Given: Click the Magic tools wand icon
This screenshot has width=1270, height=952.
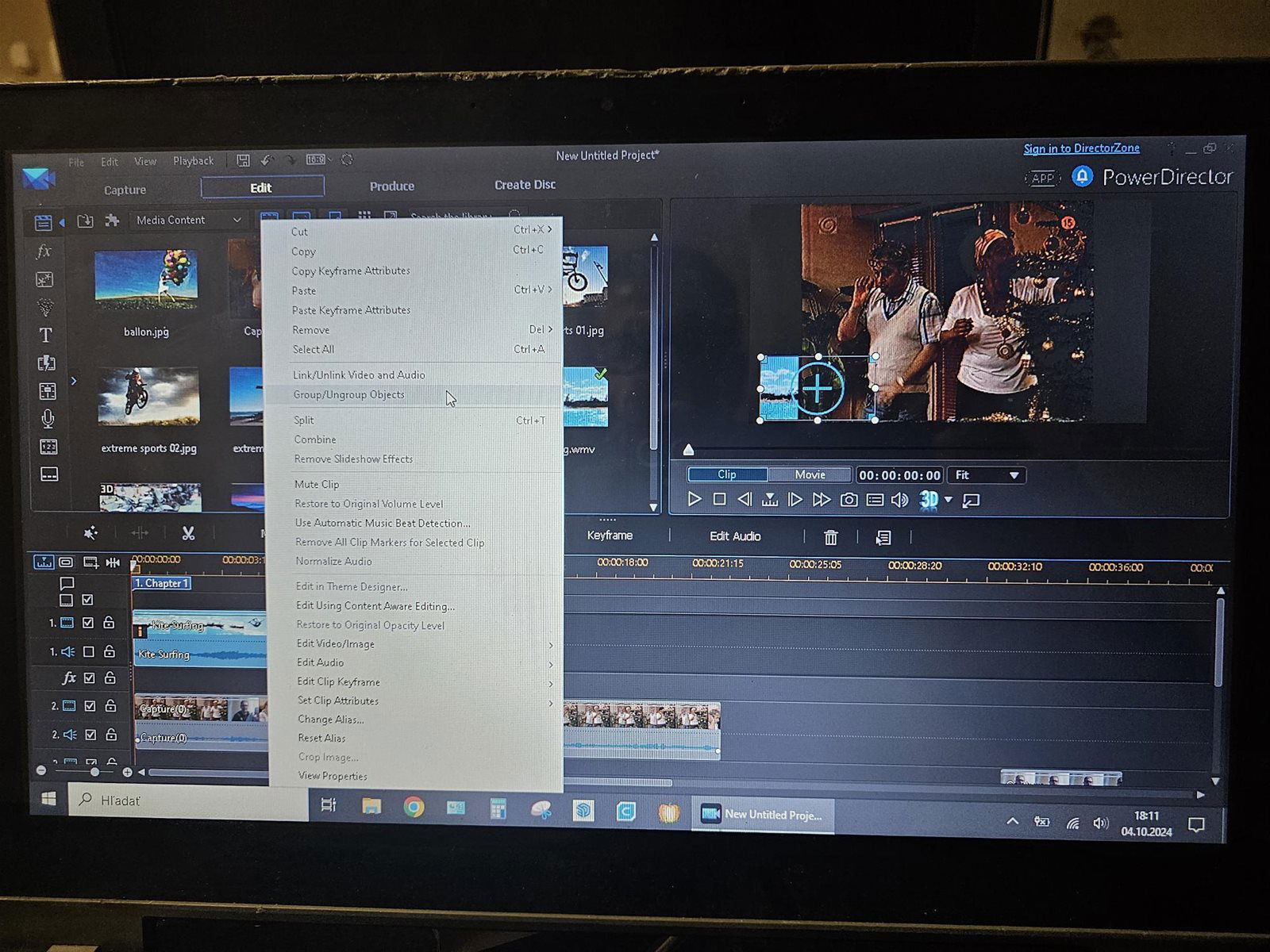Looking at the screenshot, I should point(90,533).
